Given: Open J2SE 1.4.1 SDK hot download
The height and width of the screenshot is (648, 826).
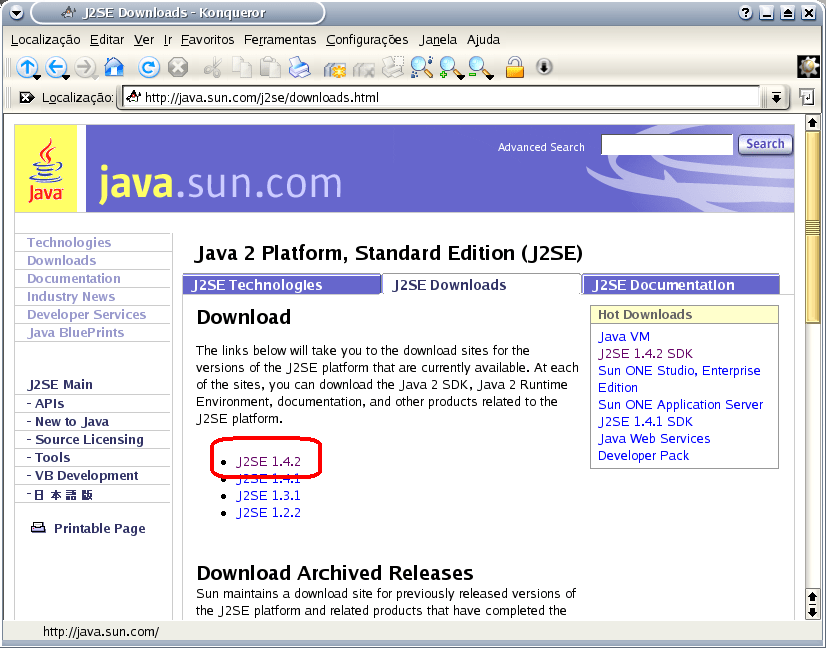Looking at the screenshot, I should pos(645,421).
